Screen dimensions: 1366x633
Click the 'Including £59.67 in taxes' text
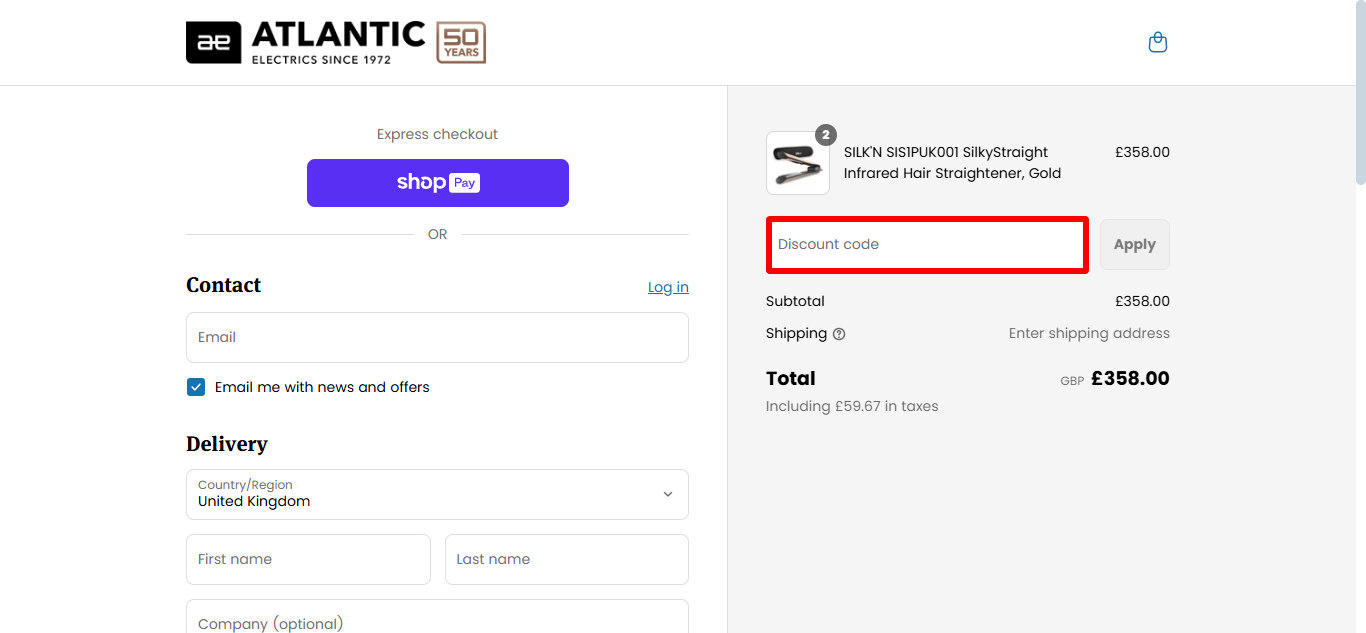(852, 406)
